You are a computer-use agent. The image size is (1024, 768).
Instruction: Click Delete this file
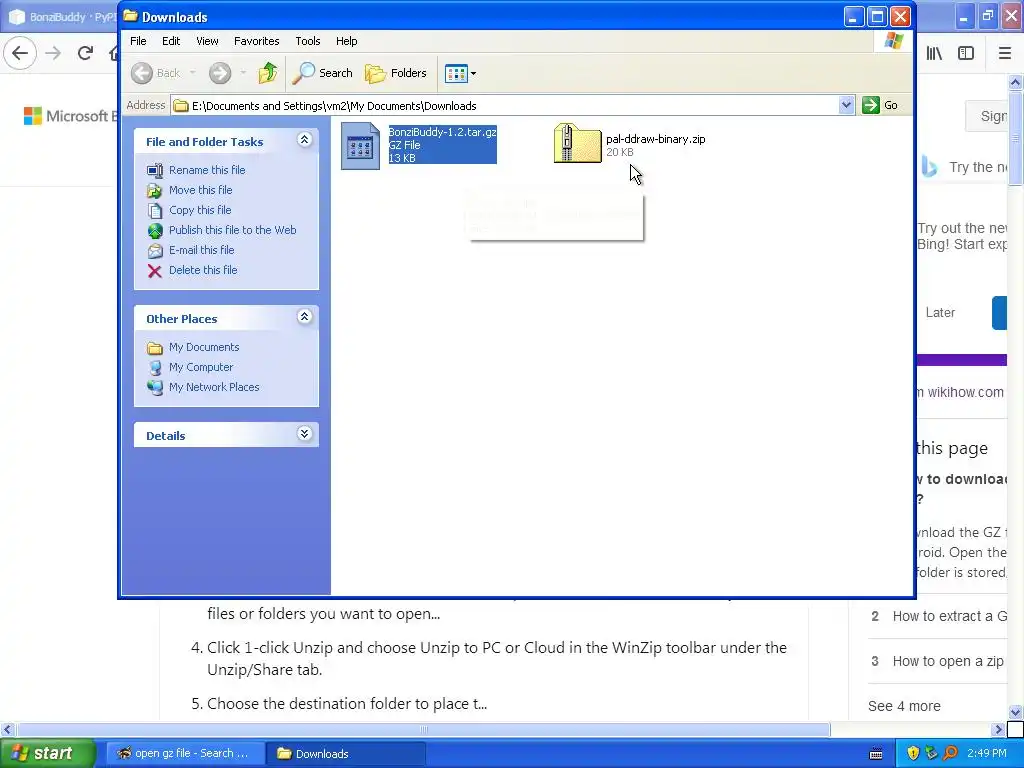coord(203,270)
